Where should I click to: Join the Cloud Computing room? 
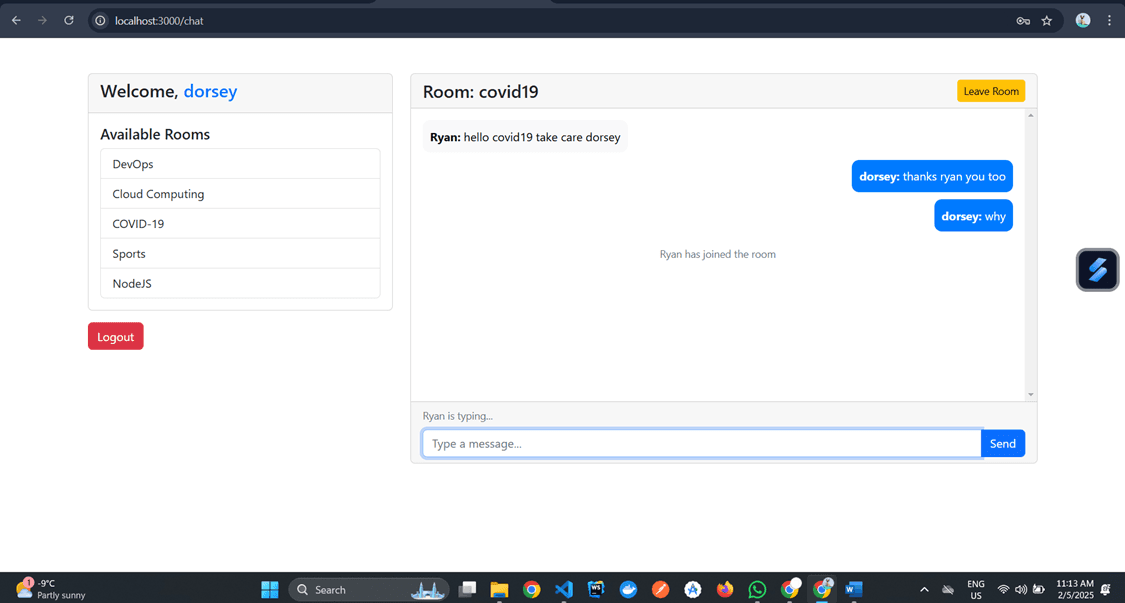(x=240, y=194)
